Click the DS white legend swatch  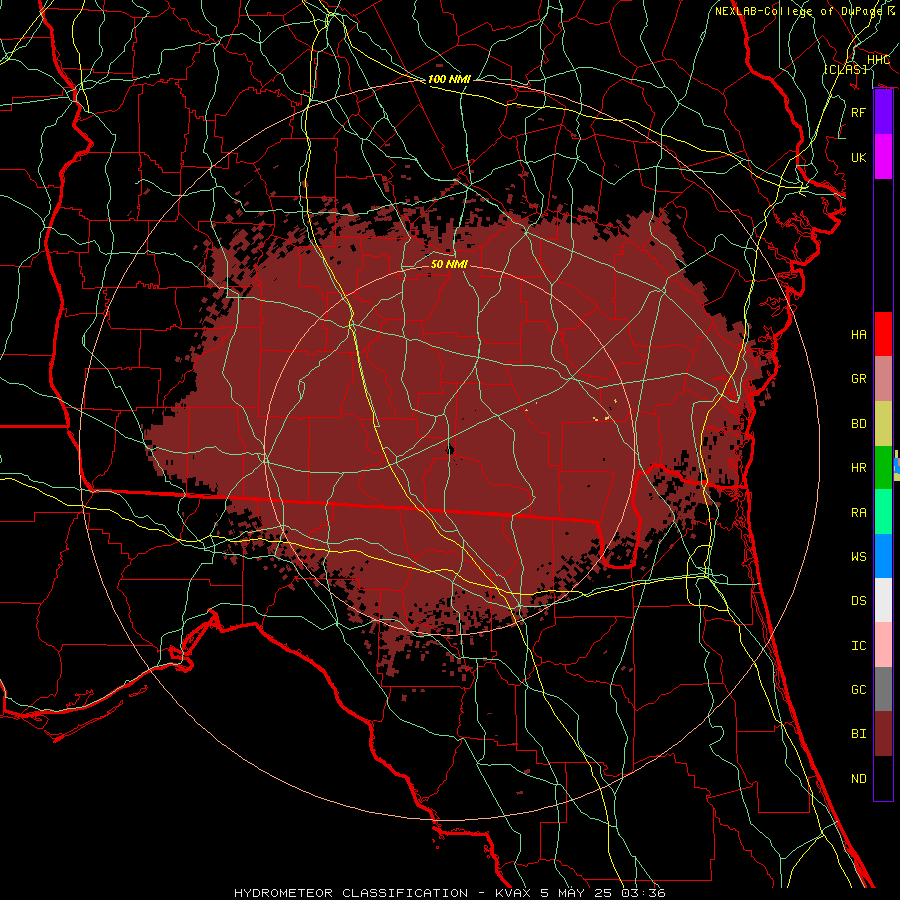pyautogui.click(x=883, y=600)
